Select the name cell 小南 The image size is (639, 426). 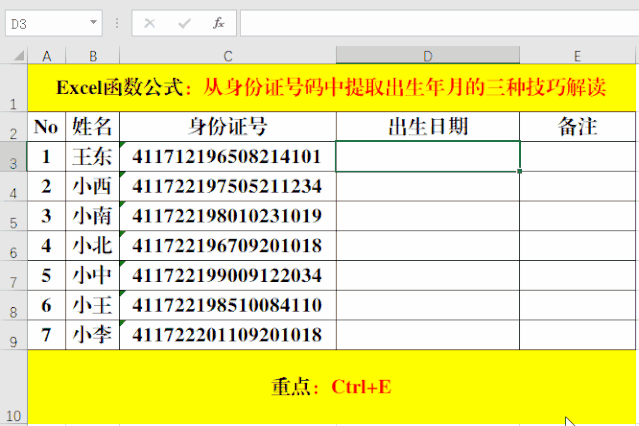(x=93, y=216)
